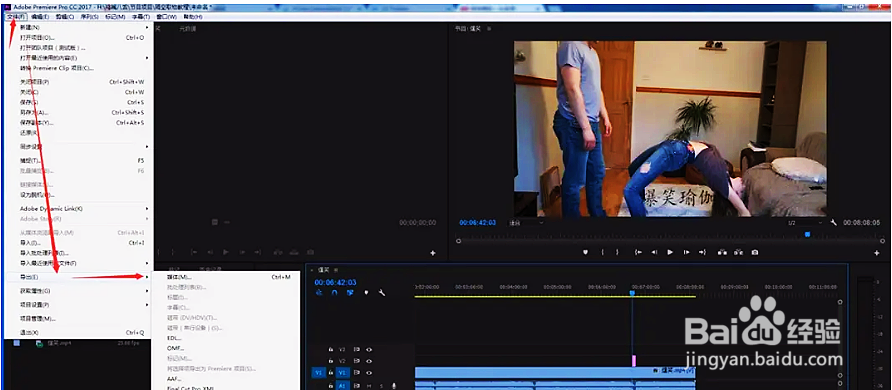
Task: Open Program monitor settings wrench
Action: (x=833, y=223)
